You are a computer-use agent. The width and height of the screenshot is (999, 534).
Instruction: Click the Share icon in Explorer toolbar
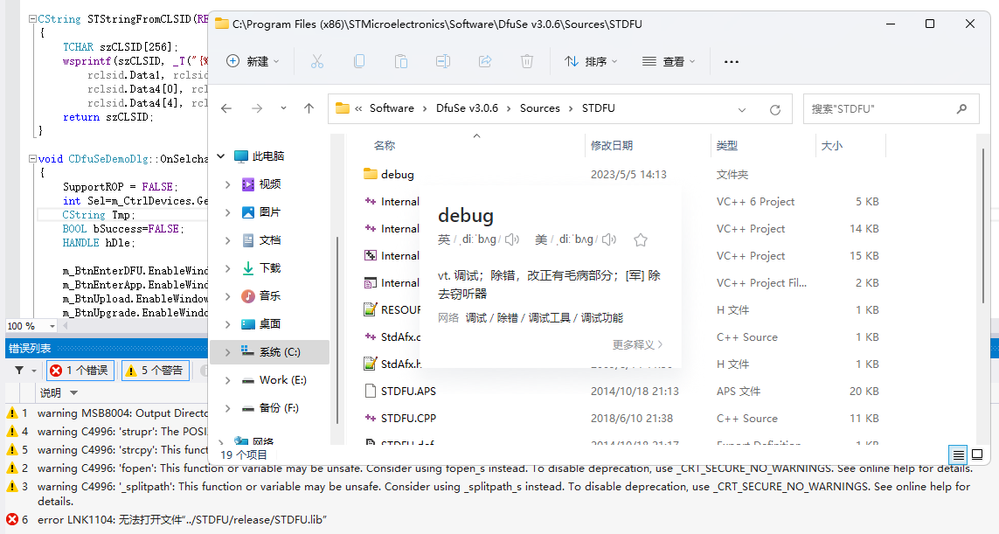point(485,61)
